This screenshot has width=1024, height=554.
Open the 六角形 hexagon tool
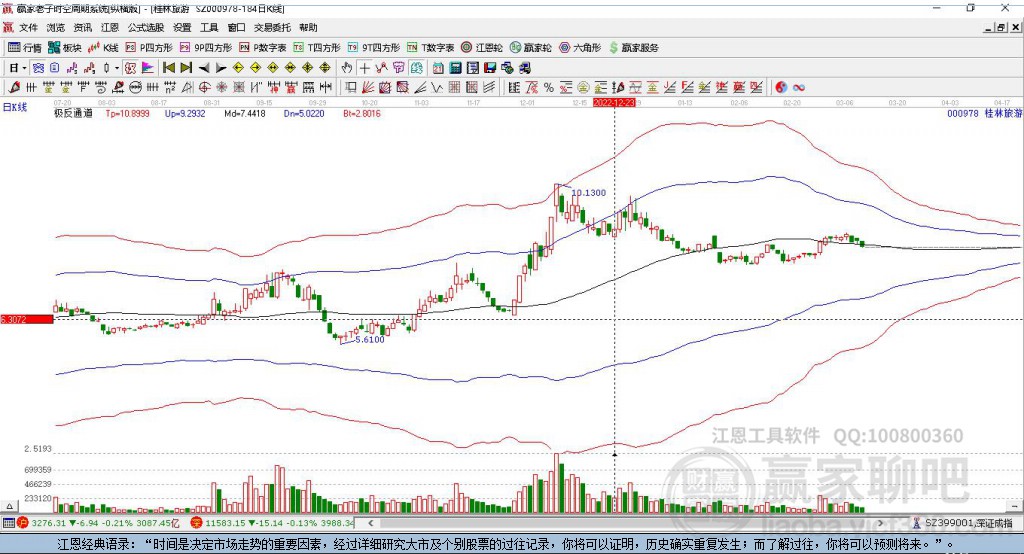point(580,48)
